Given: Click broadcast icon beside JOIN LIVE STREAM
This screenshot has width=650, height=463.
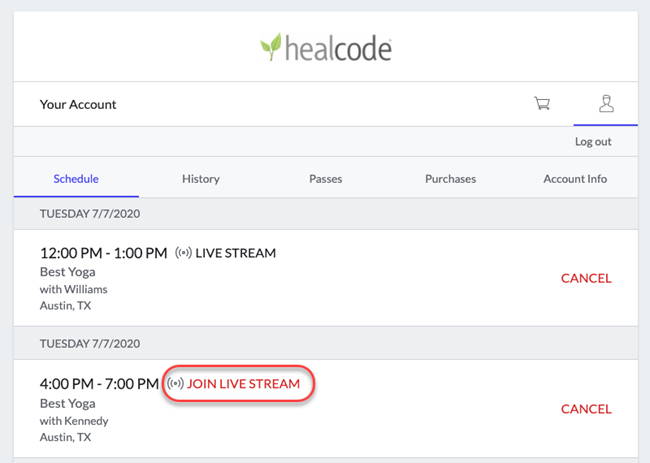Looking at the screenshot, I should coord(175,383).
